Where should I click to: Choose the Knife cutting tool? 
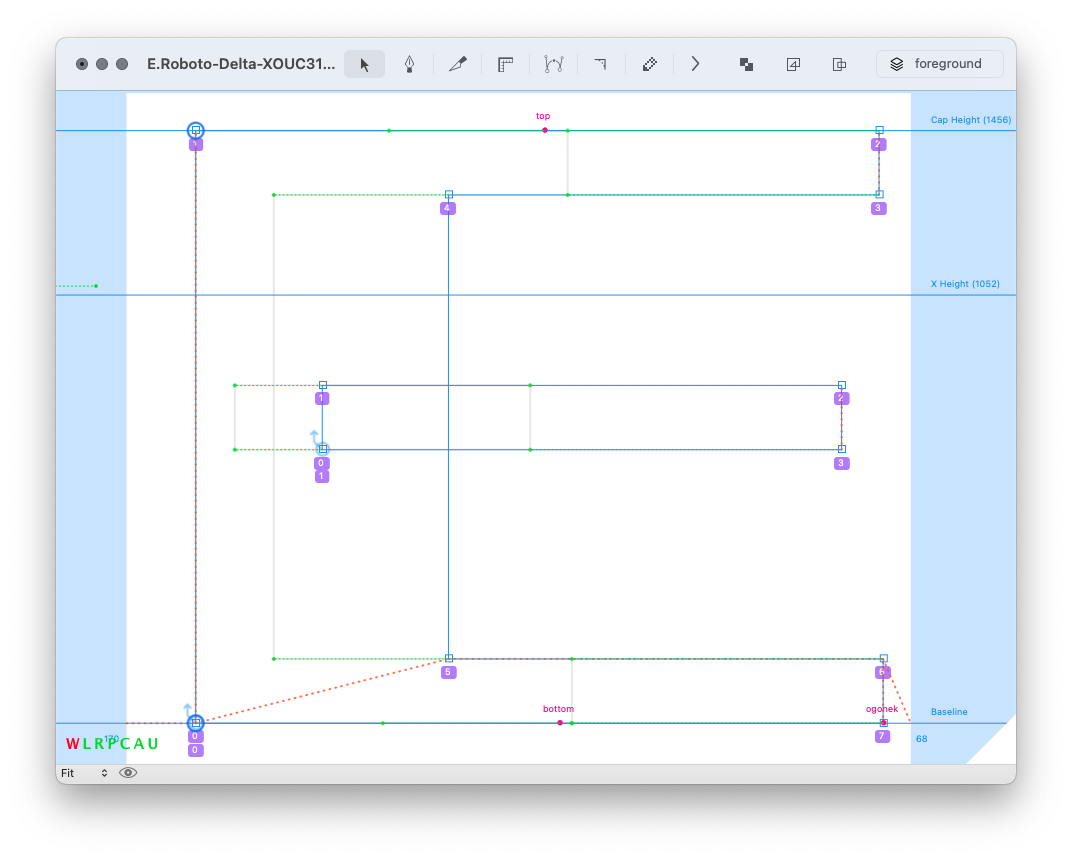click(x=458, y=64)
